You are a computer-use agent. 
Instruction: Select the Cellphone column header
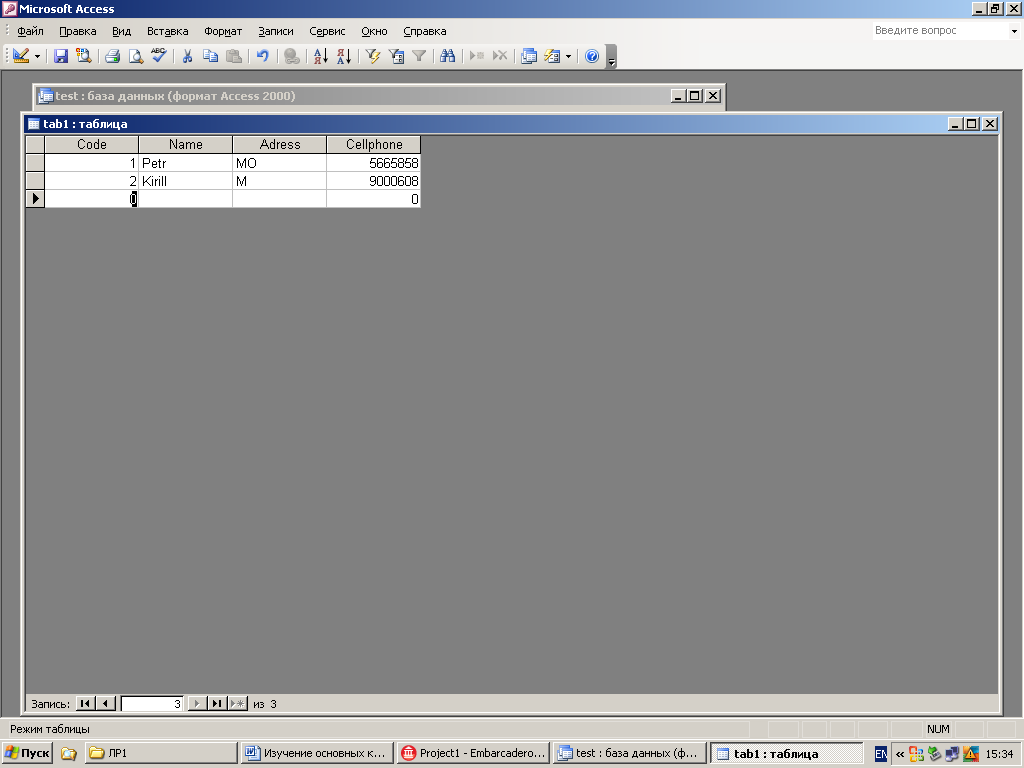click(374, 144)
